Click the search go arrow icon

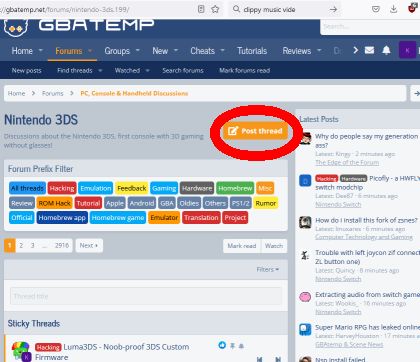(333, 9)
